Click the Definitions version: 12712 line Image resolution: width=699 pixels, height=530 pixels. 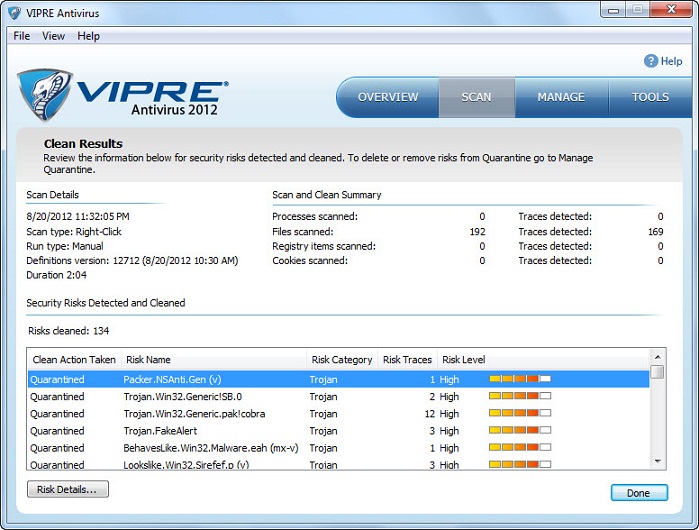132,261
